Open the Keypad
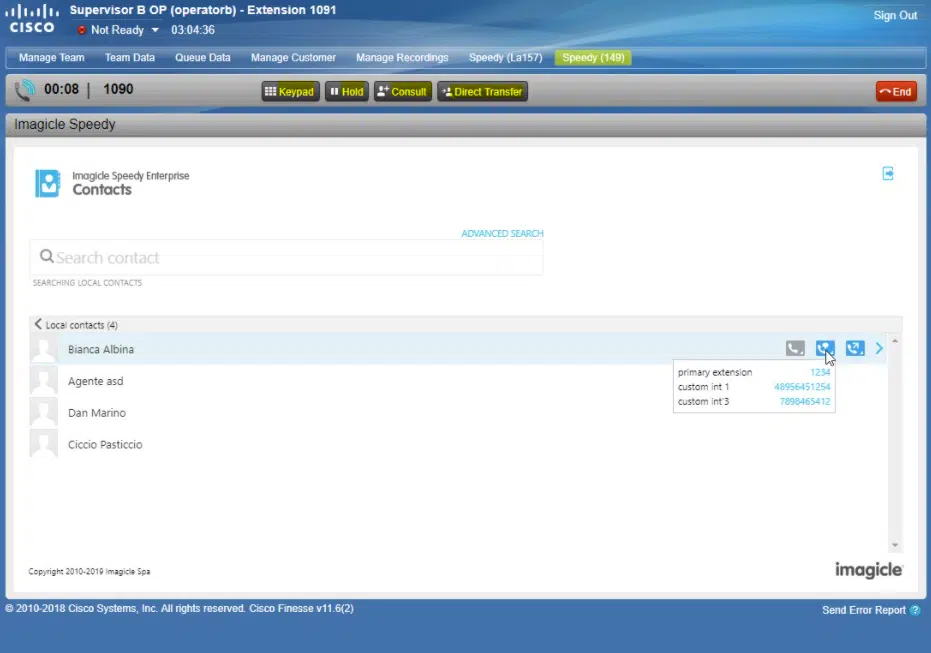The image size is (931, 653). tap(289, 92)
